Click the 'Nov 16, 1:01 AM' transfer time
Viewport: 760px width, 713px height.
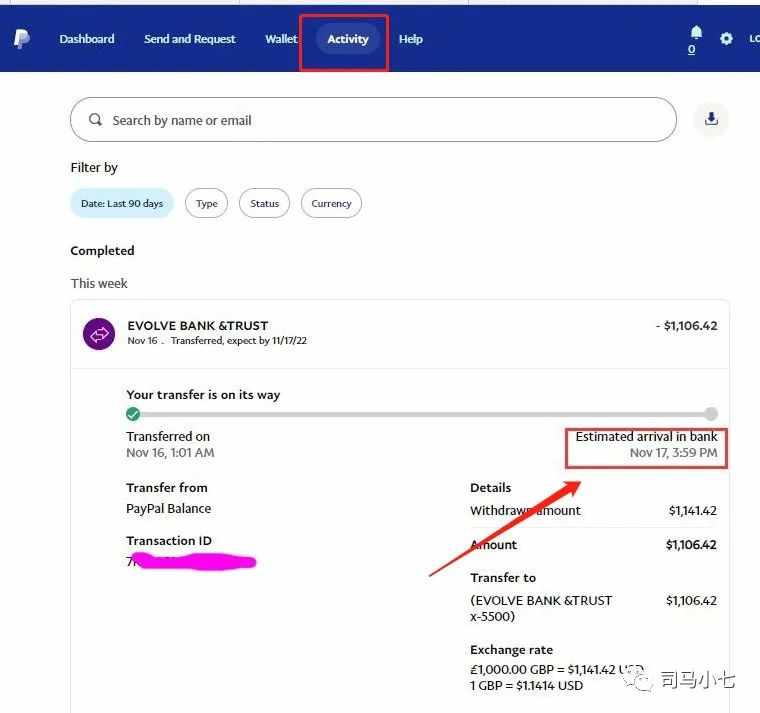(170, 453)
